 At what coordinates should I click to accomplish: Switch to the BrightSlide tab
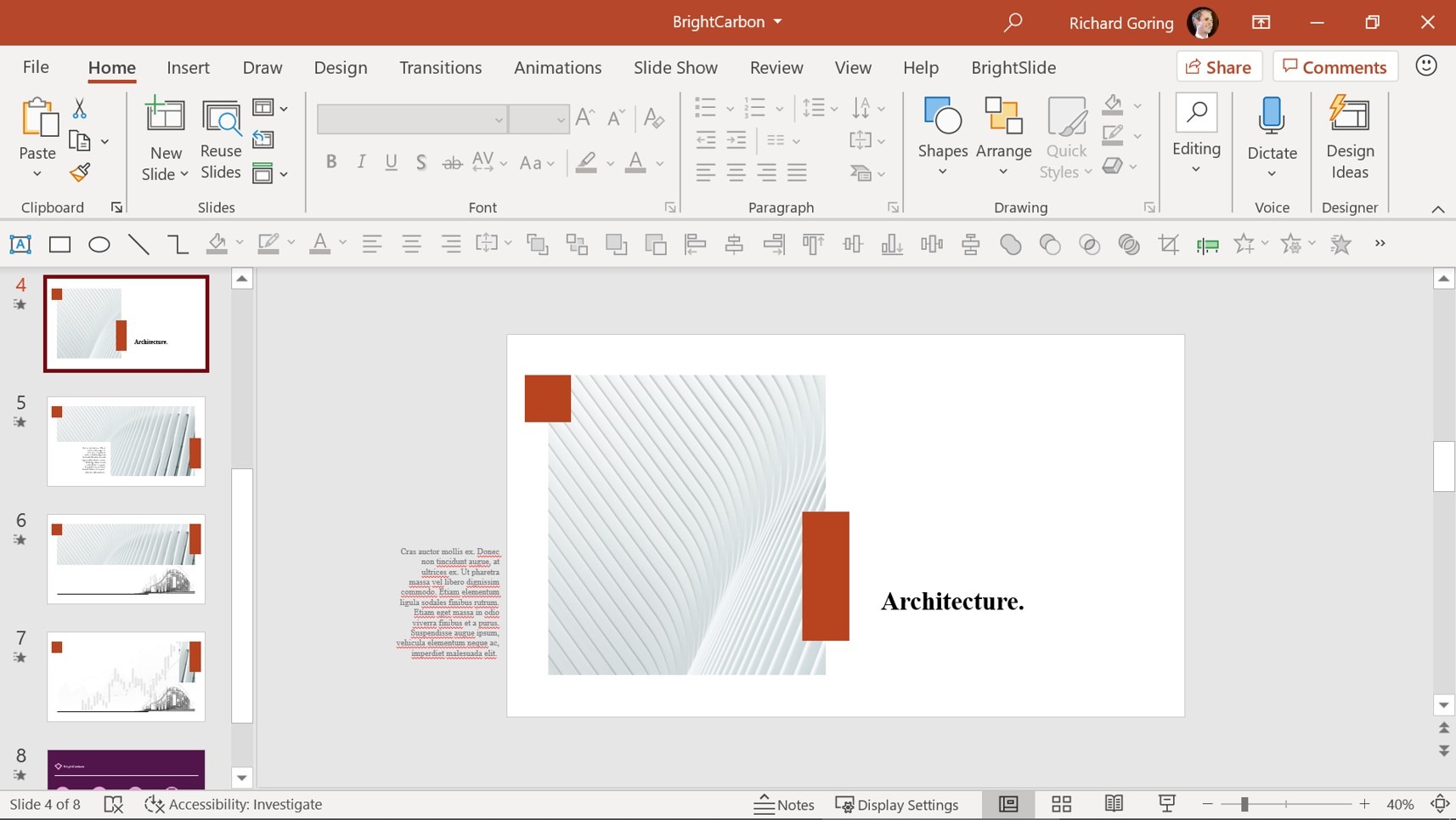click(x=1013, y=67)
